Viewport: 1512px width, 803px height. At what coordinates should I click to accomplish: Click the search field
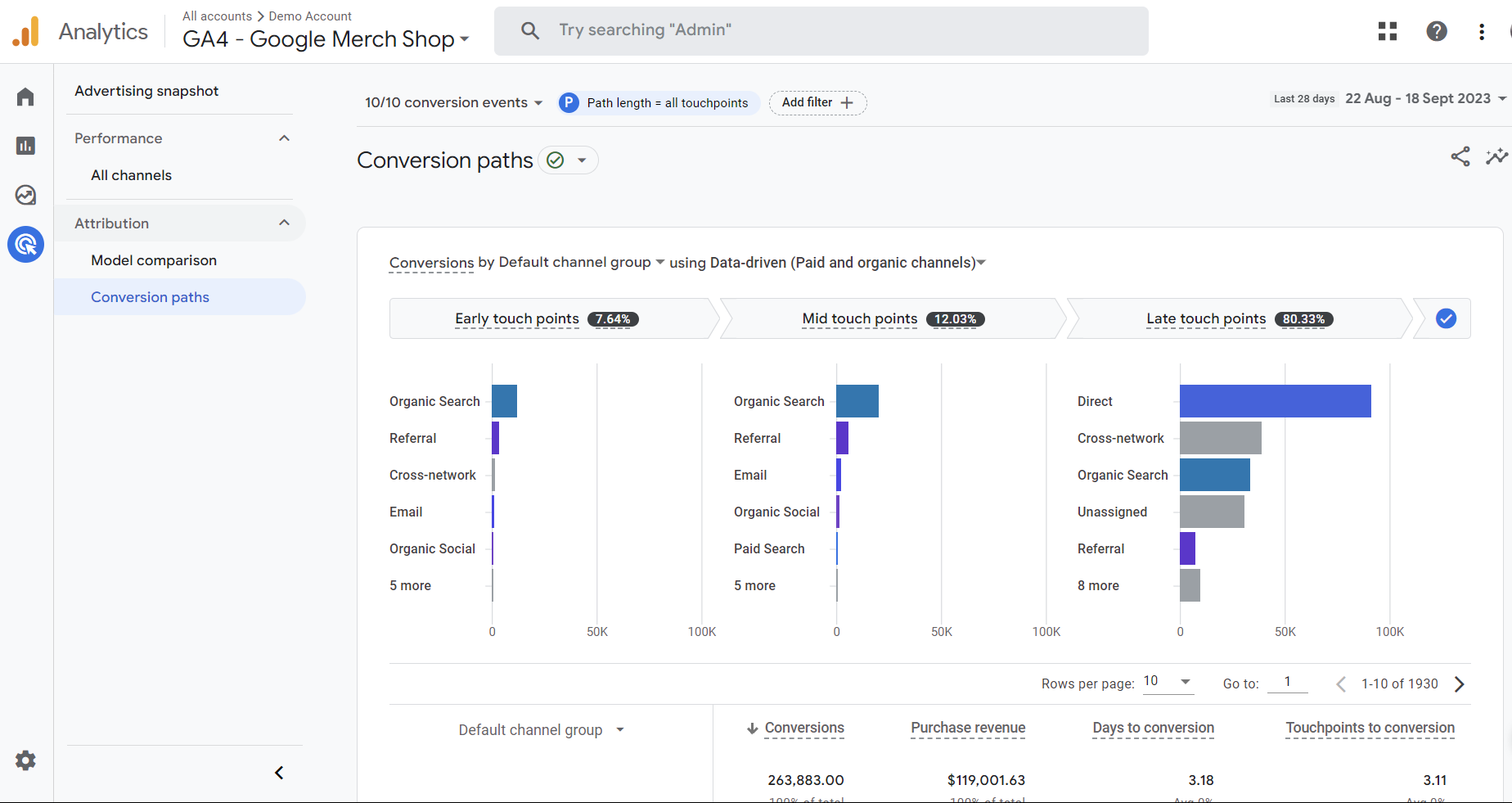821,31
